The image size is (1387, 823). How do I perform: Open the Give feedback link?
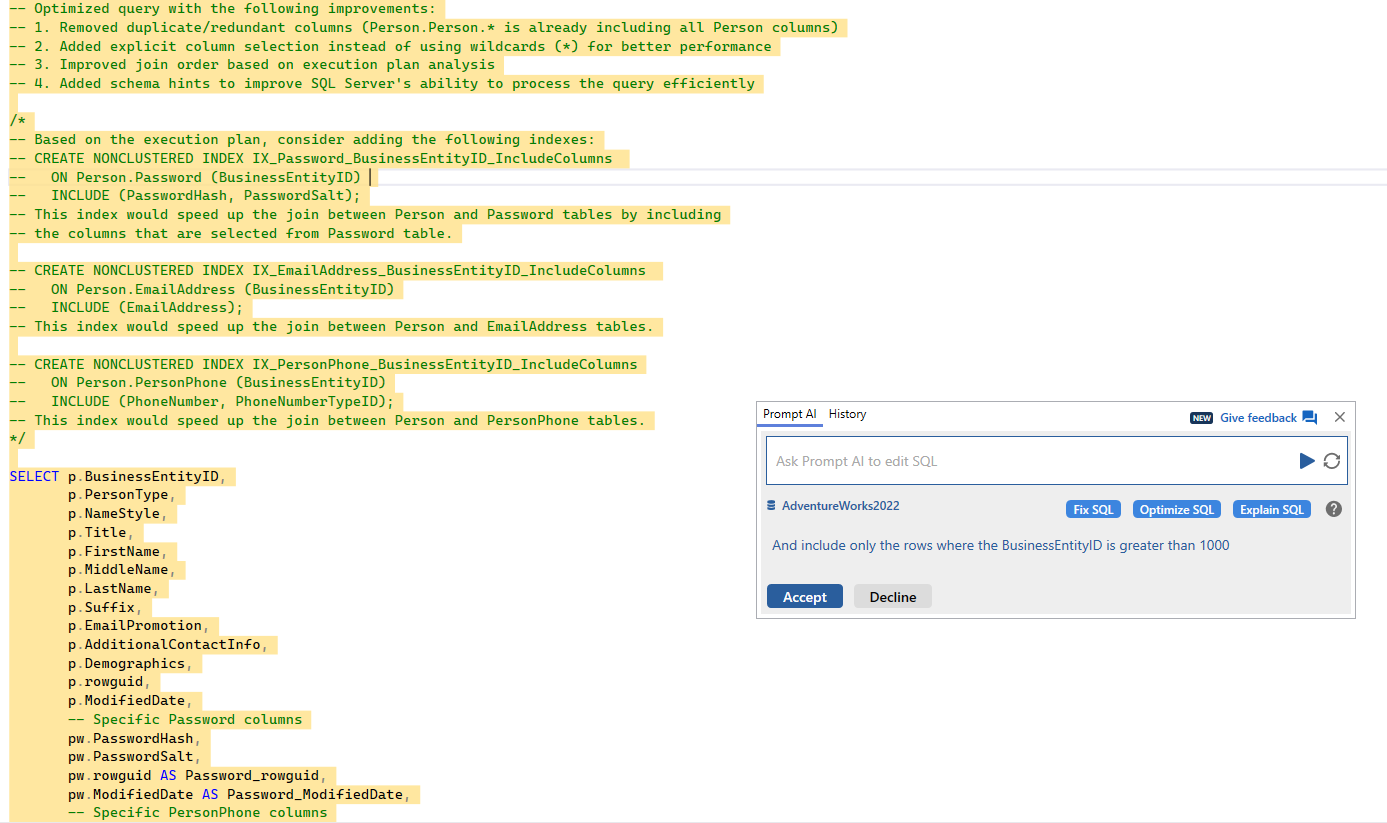(x=1258, y=418)
